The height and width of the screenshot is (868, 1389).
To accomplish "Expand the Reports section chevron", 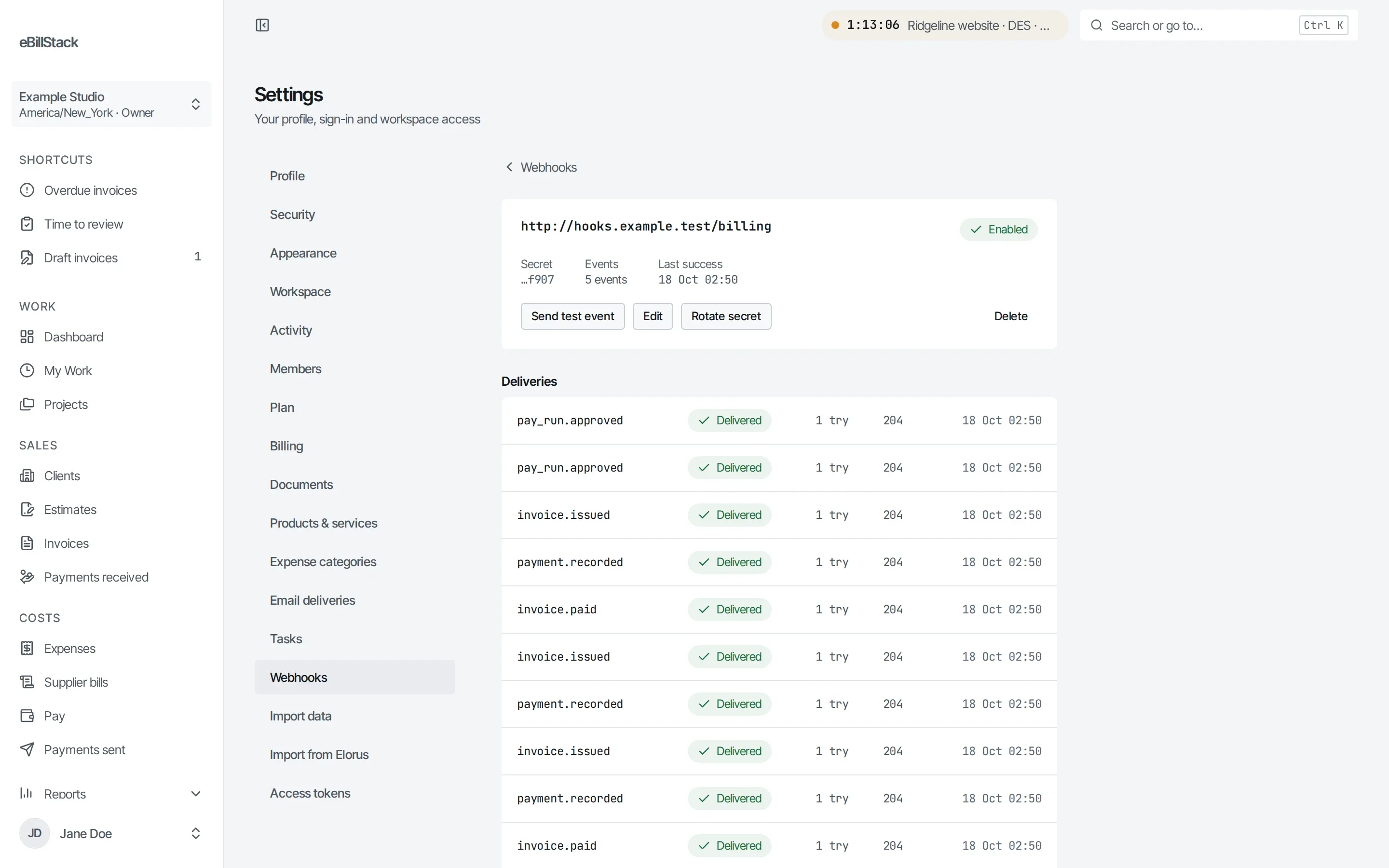I will tap(196, 793).
